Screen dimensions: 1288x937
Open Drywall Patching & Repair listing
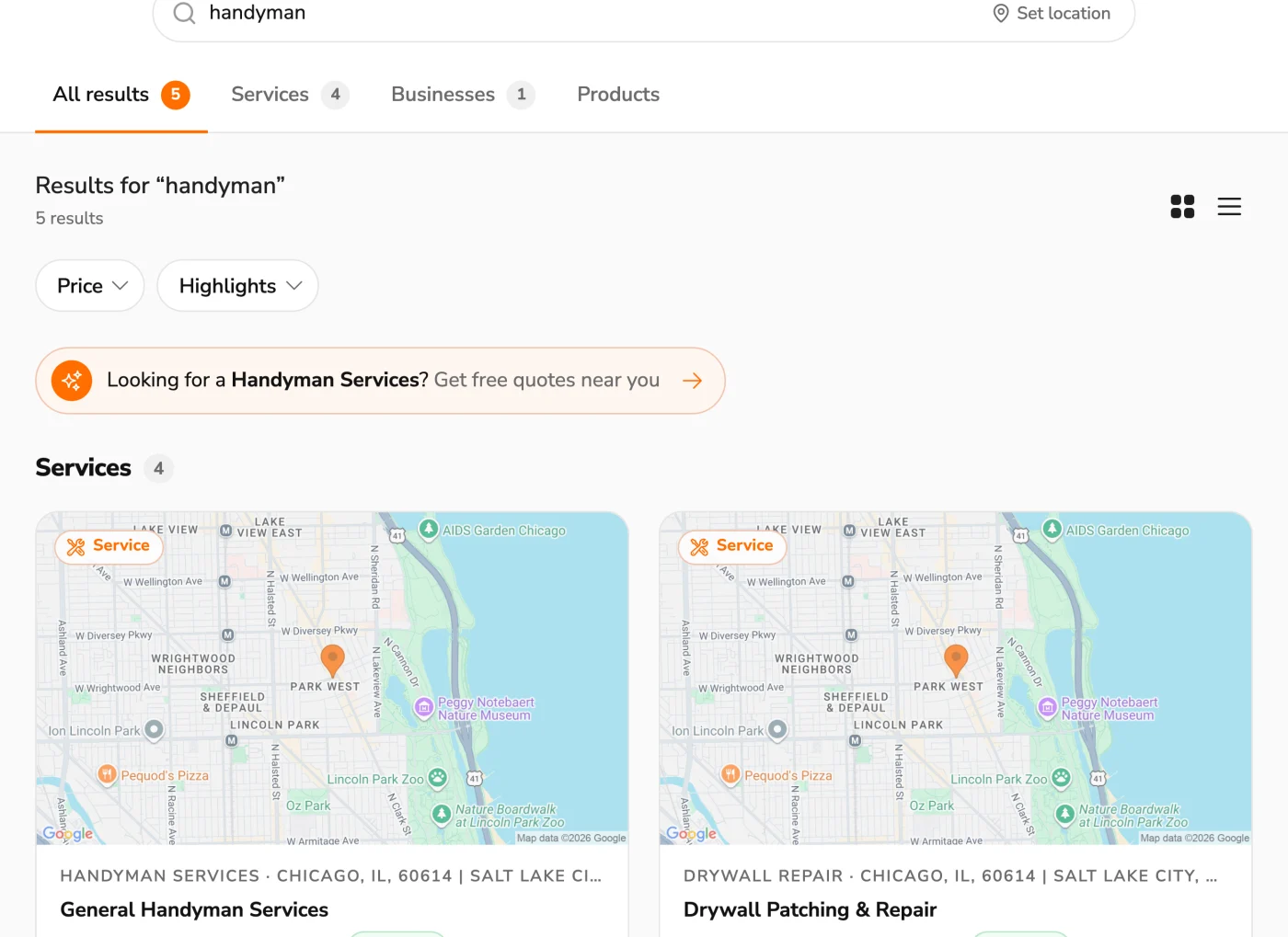810,909
